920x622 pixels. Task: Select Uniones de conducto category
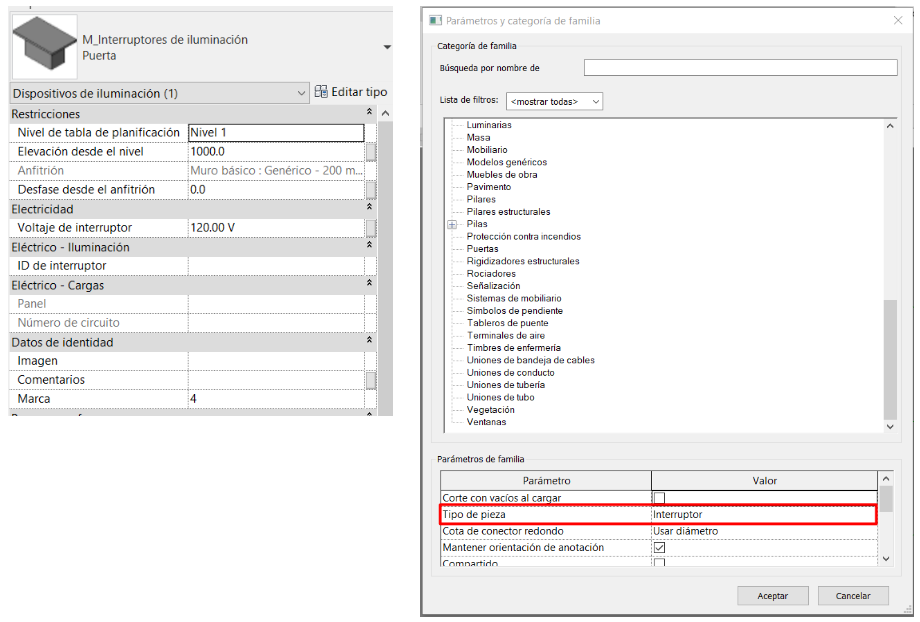[x=510, y=373]
